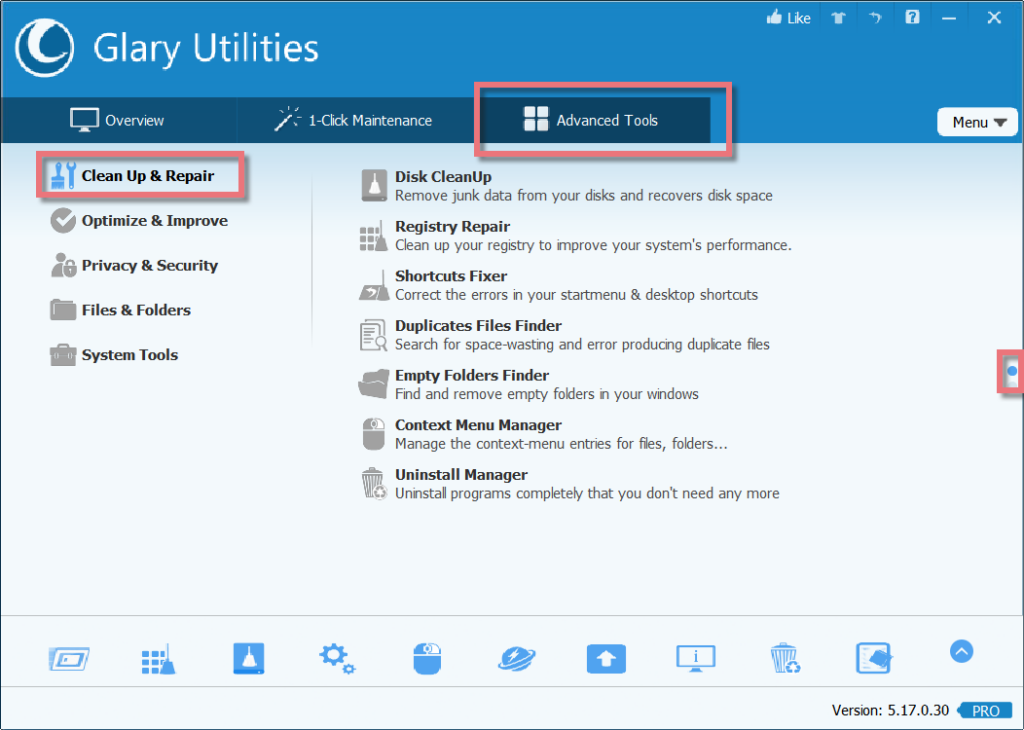This screenshot has height=730, width=1024.
Task: Open Registry Repair brush icon in bottom toolbar
Action: tap(158, 658)
